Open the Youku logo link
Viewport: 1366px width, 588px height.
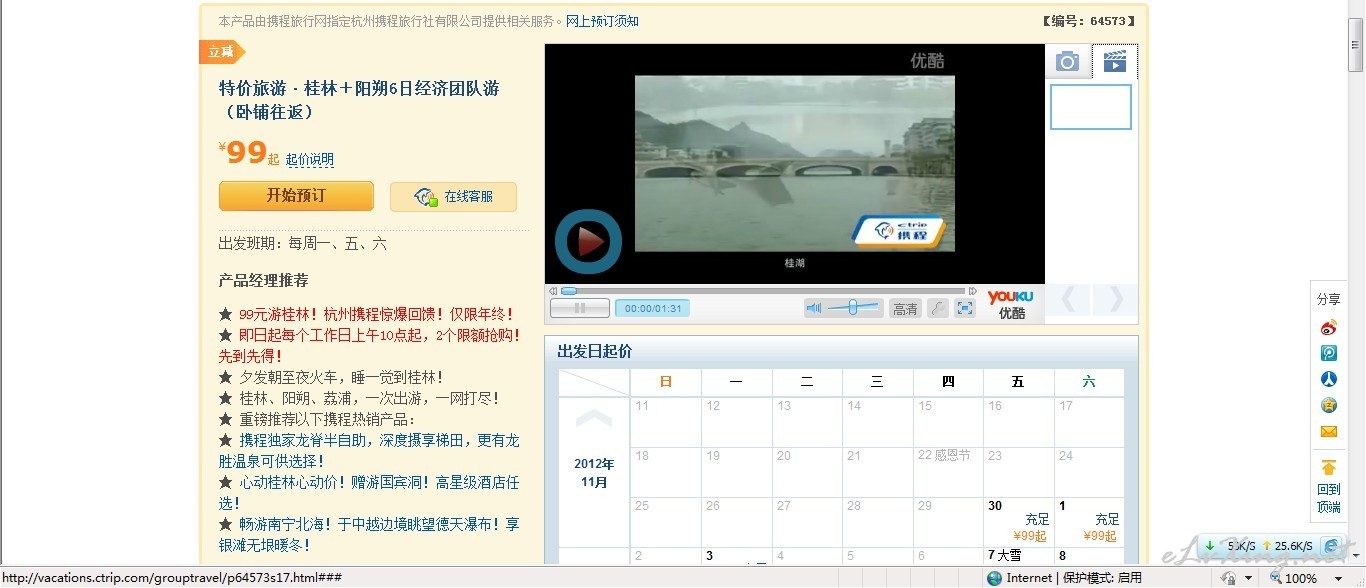pyautogui.click(x=1011, y=304)
